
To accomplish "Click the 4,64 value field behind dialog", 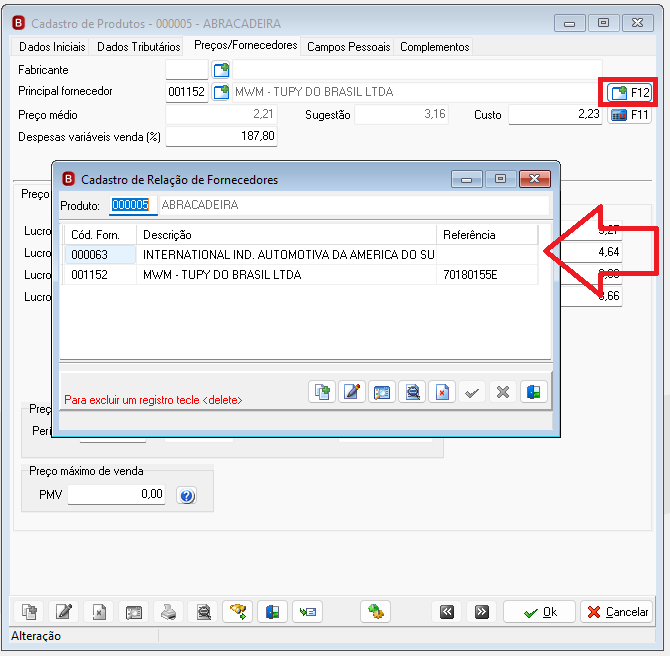I will coord(591,252).
